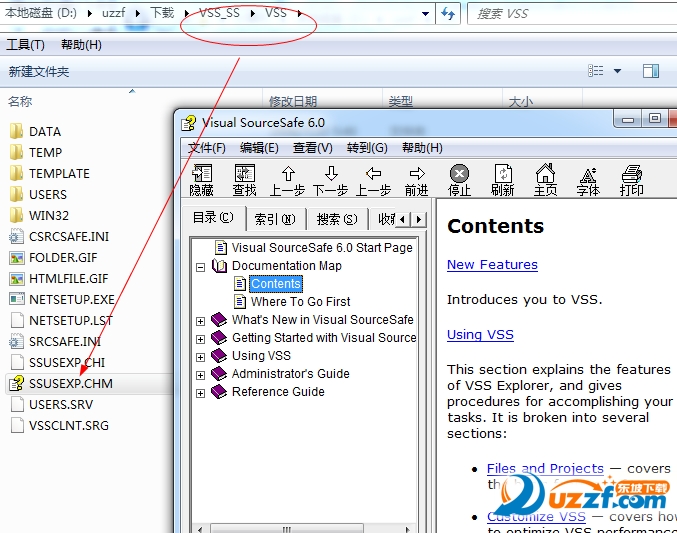The image size is (677, 533).
Task: Expand the Administrator's Guide node
Action: [x=200, y=375]
